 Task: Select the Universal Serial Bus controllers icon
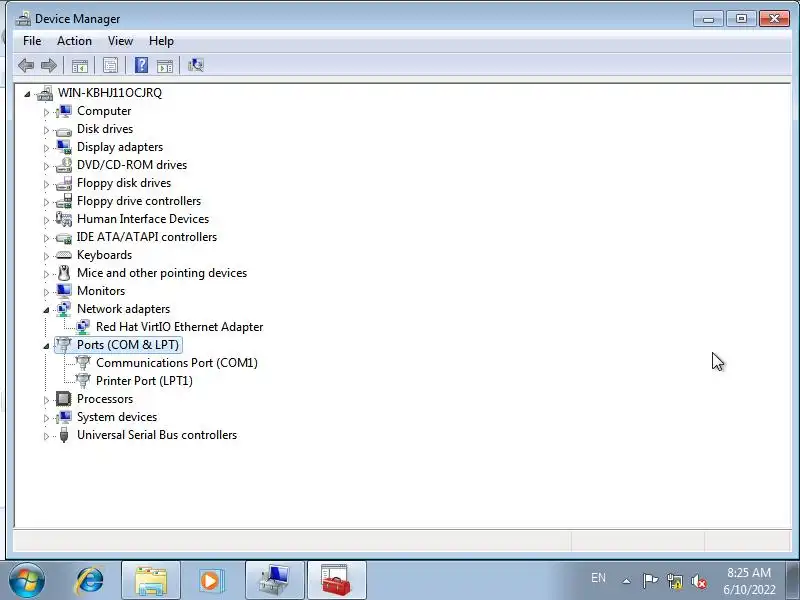64,435
